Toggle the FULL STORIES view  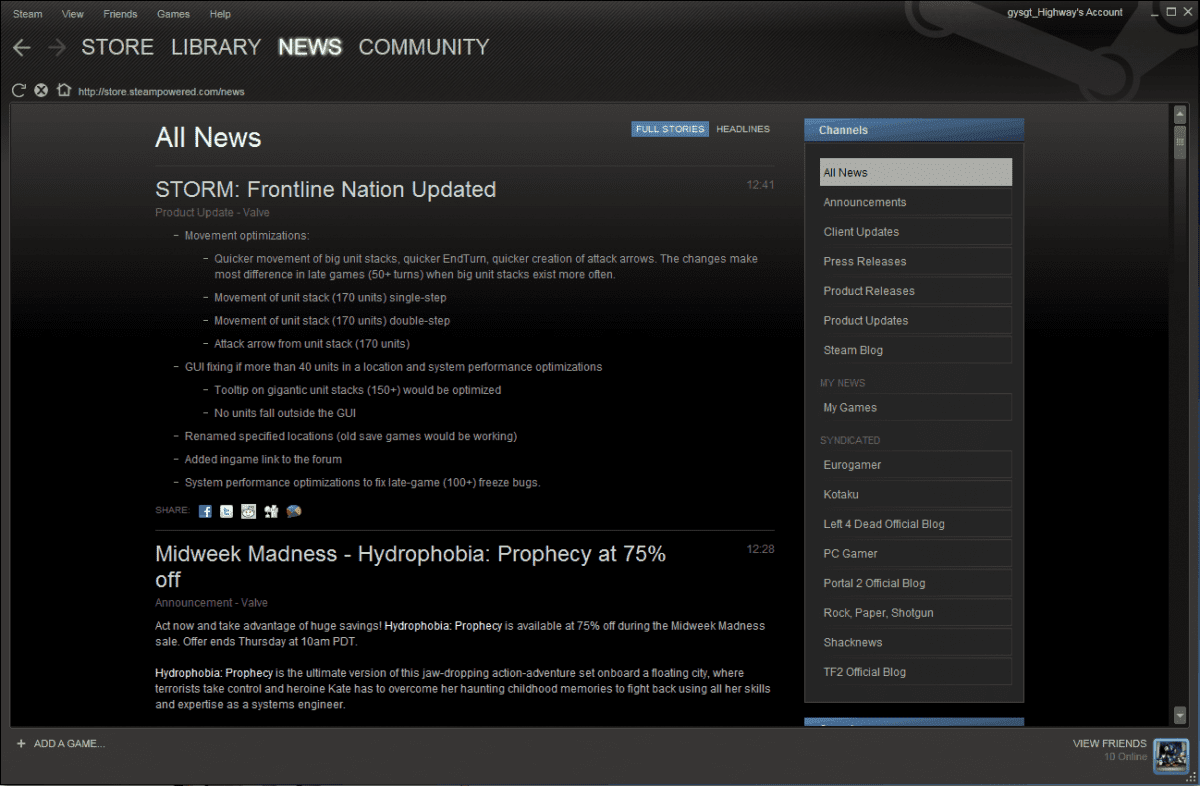pos(669,128)
